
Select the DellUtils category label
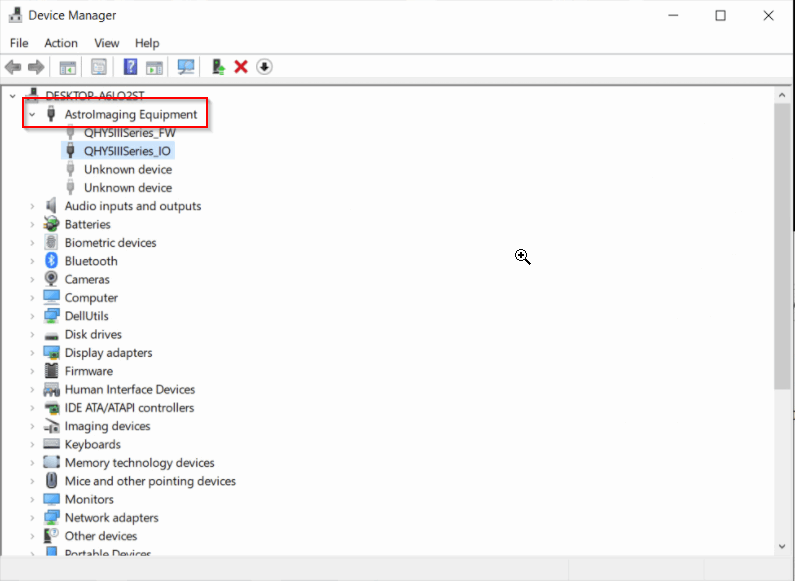[x=87, y=316]
